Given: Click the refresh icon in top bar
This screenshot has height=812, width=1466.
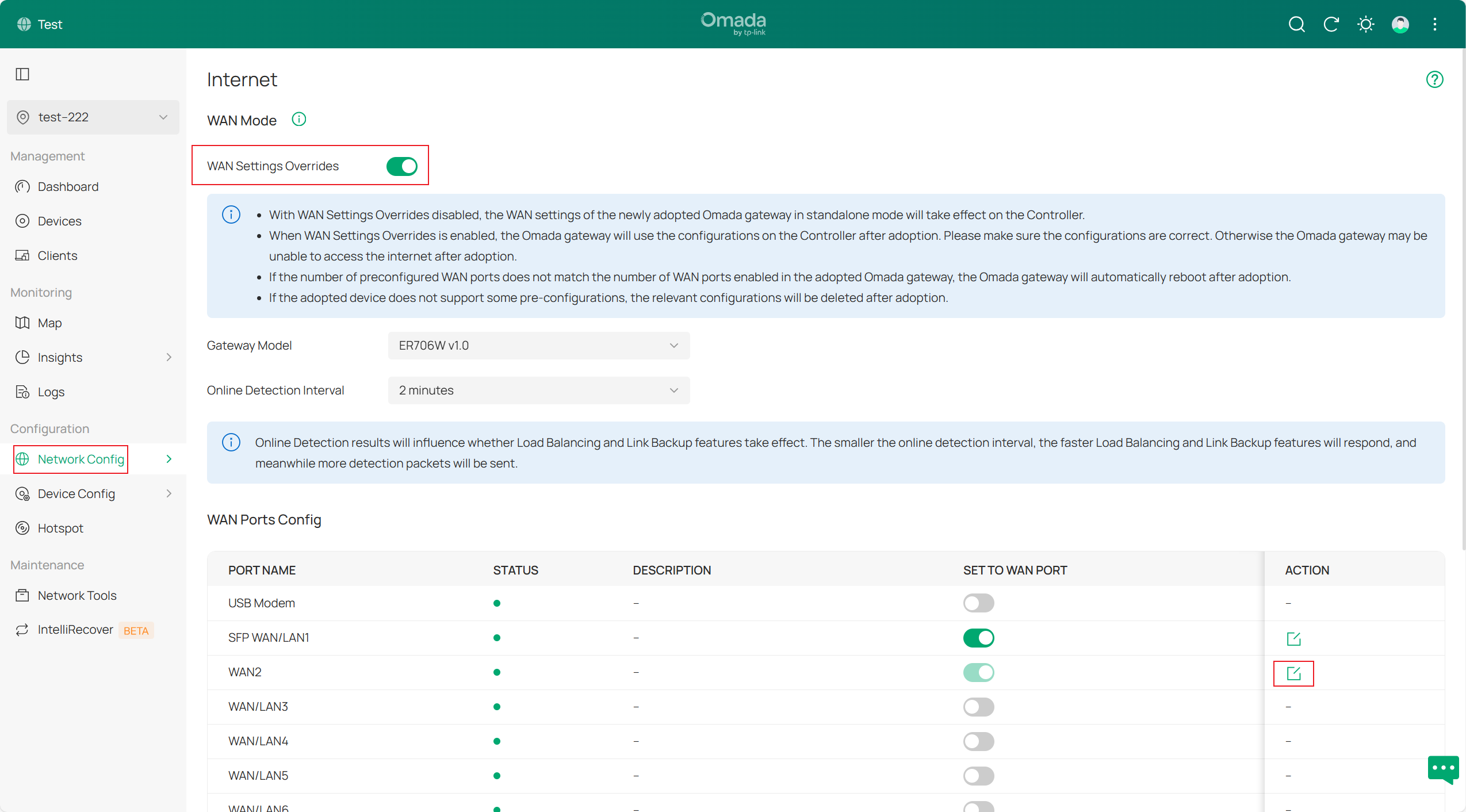Looking at the screenshot, I should (x=1331, y=24).
